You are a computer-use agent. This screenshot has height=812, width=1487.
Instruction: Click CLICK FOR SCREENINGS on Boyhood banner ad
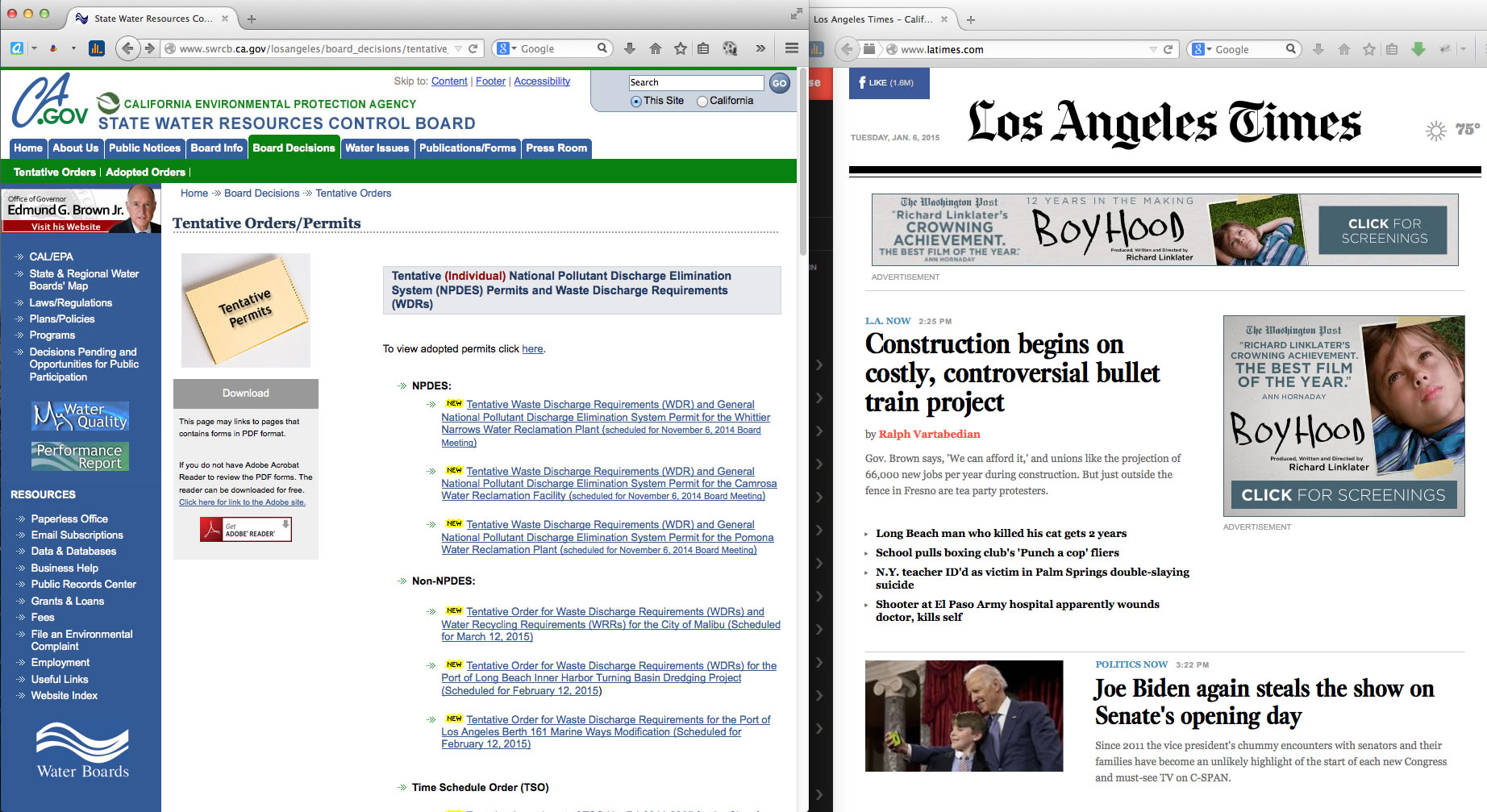[x=1385, y=231]
